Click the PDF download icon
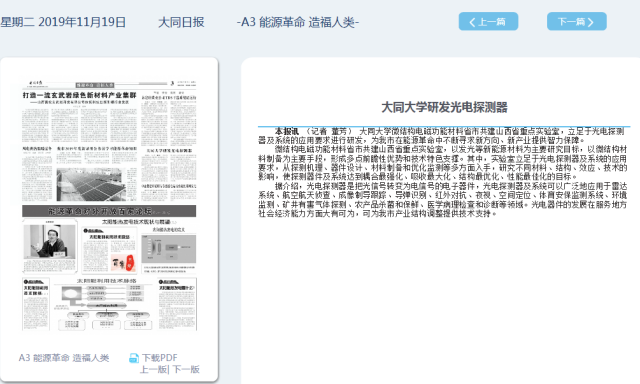Screen dimensions: 640x384 [134, 358]
